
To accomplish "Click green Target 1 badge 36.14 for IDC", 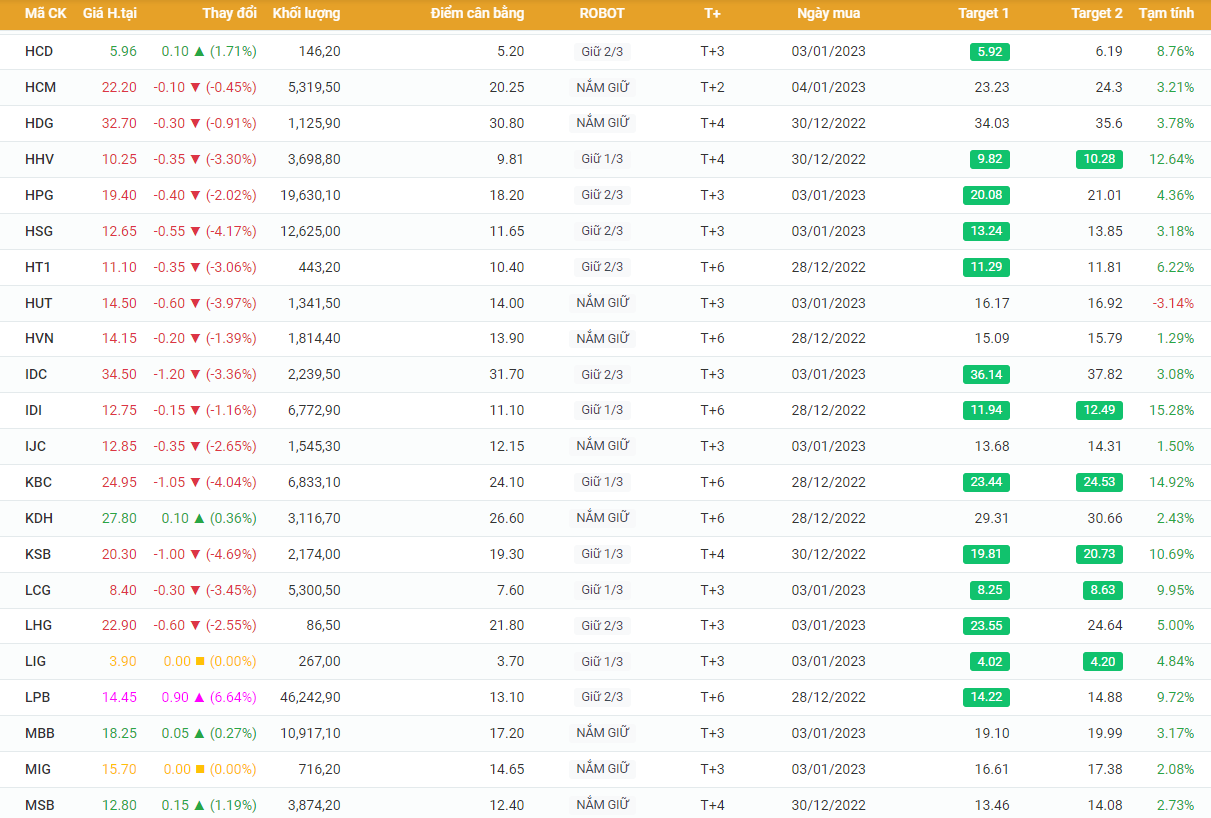I will 989,374.
